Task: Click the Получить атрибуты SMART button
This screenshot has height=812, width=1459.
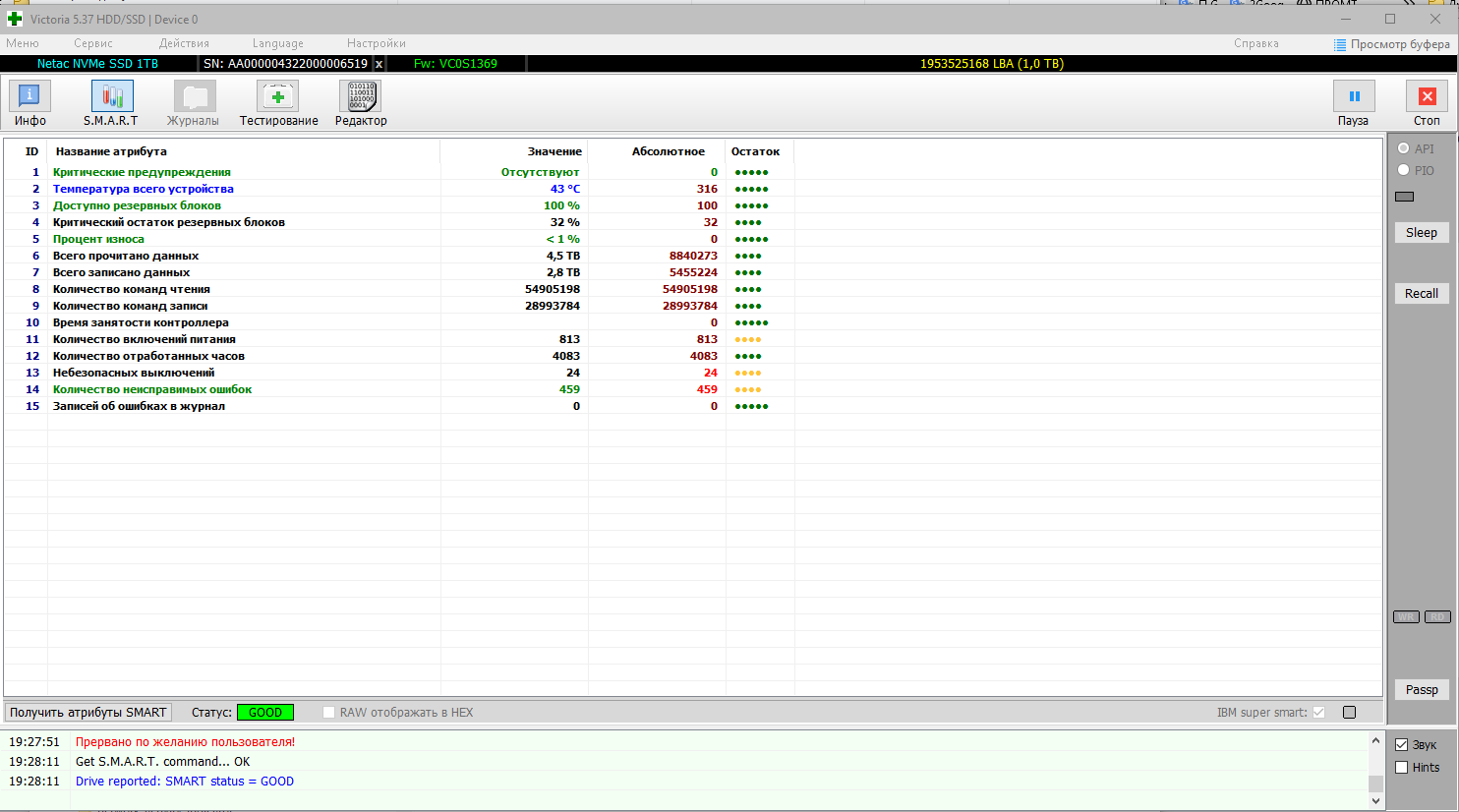Action: (x=88, y=713)
